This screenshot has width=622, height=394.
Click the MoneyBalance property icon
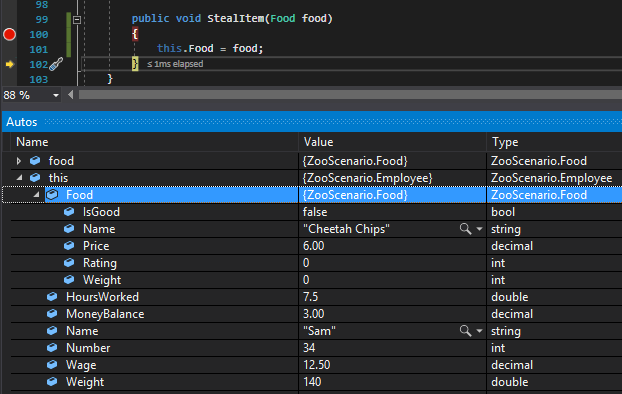pyautogui.click(x=52, y=314)
